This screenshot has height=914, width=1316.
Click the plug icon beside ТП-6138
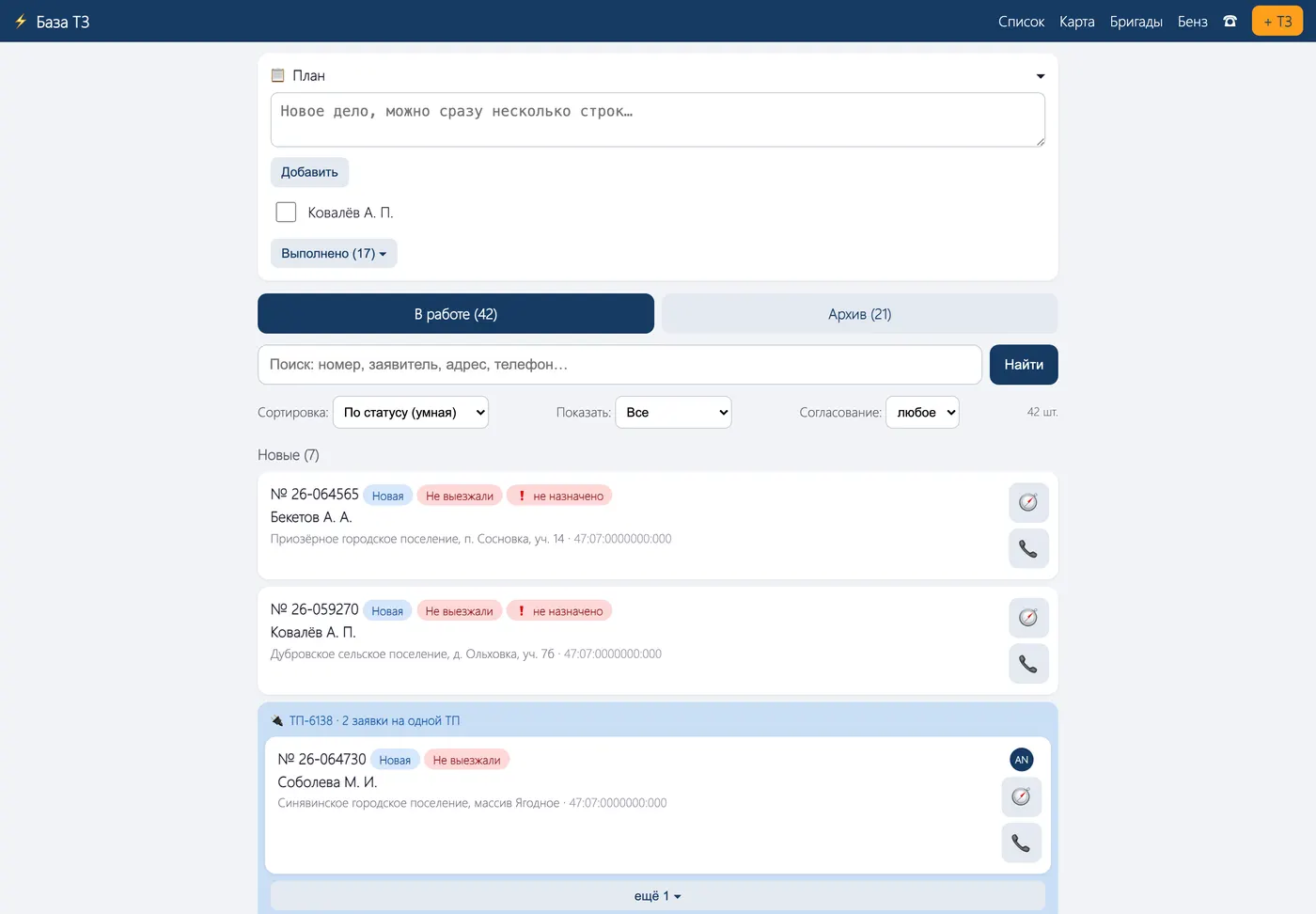pos(277,721)
